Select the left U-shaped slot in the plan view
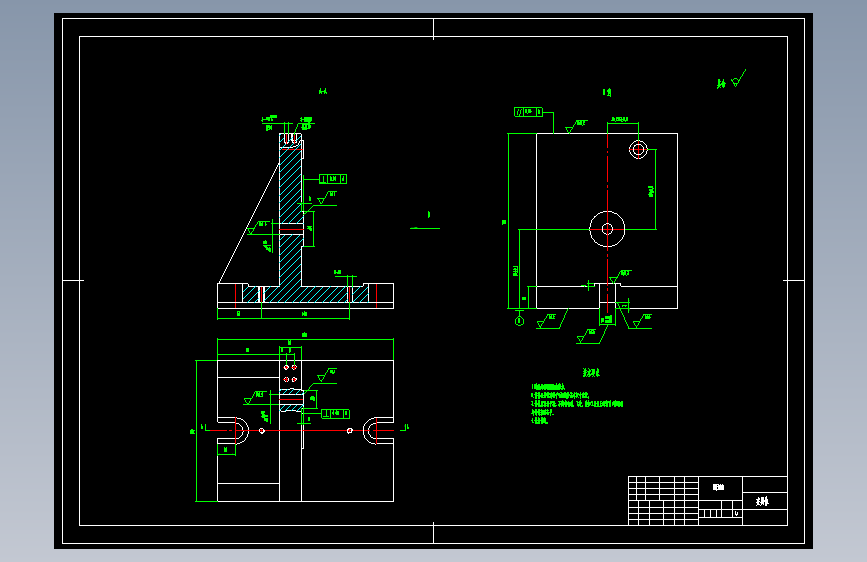This screenshot has height=562, width=867. coord(233,430)
